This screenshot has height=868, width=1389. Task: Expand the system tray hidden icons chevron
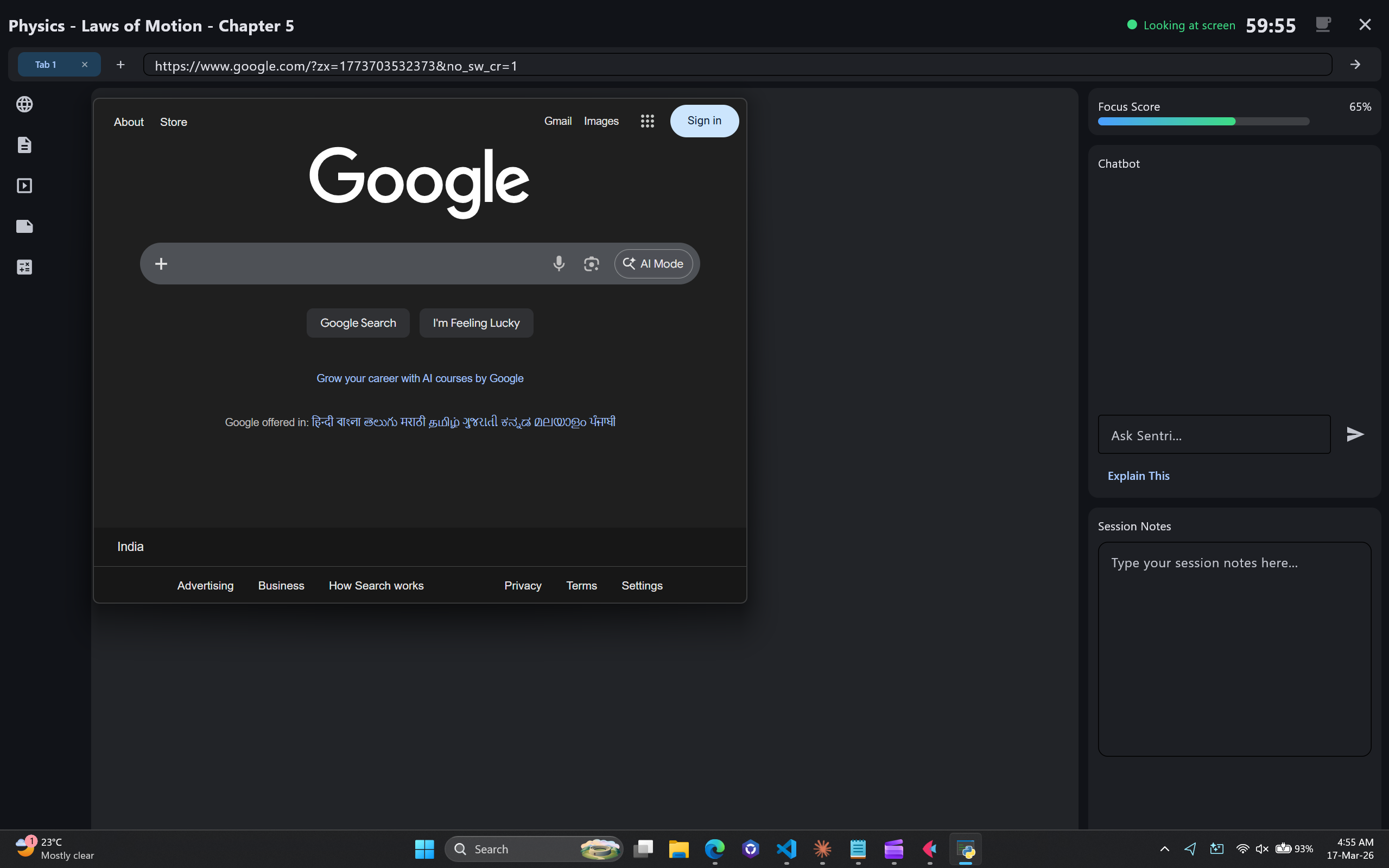click(x=1165, y=848)
